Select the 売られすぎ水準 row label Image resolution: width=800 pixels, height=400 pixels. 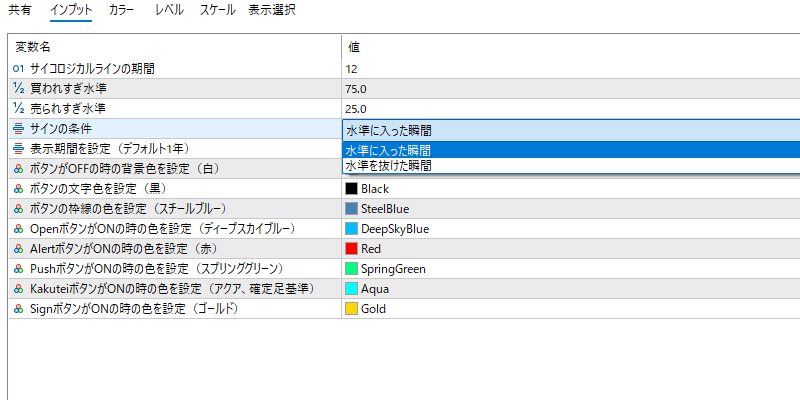(68, 109)
